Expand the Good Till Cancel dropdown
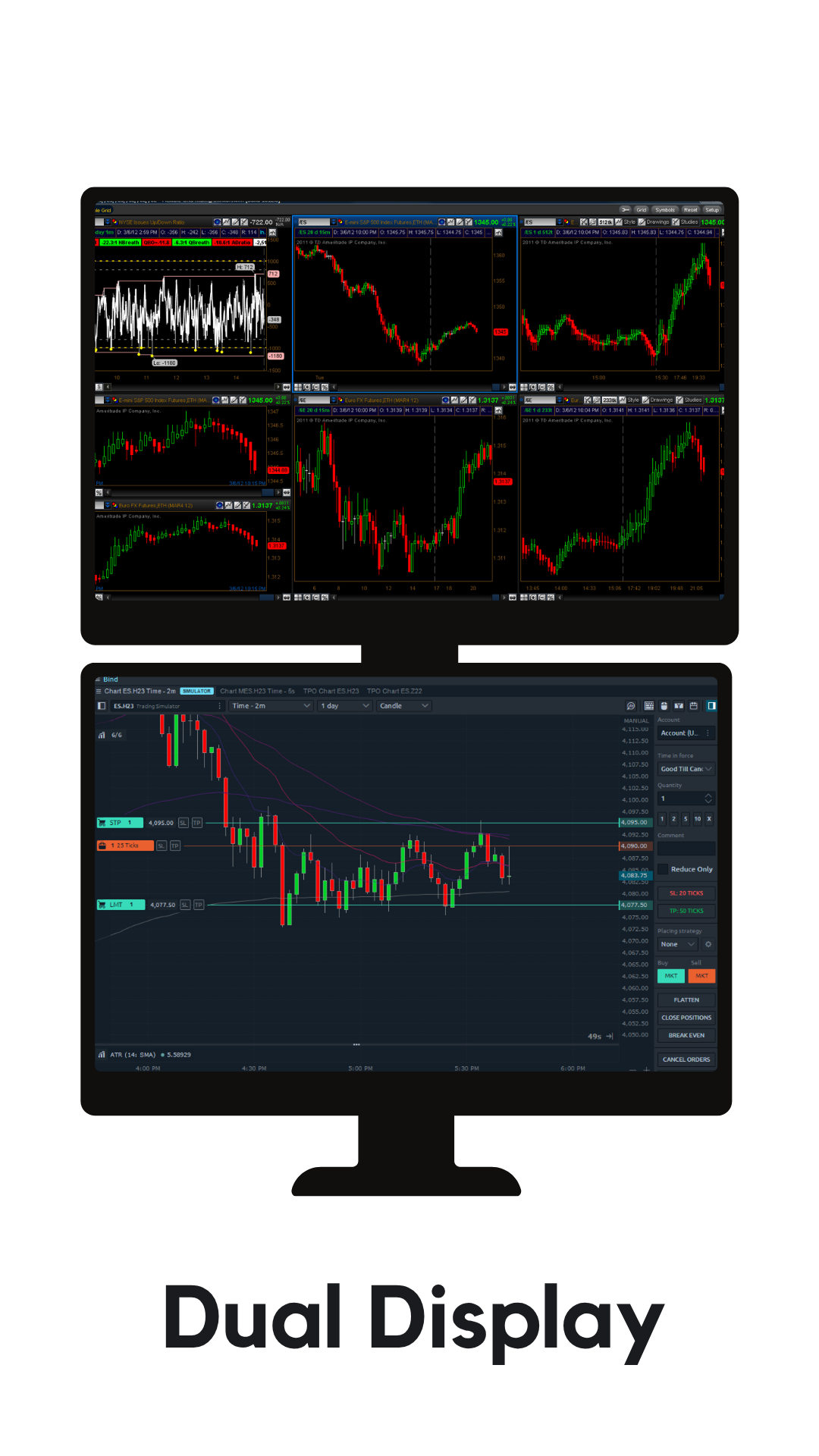 [686, 769]
